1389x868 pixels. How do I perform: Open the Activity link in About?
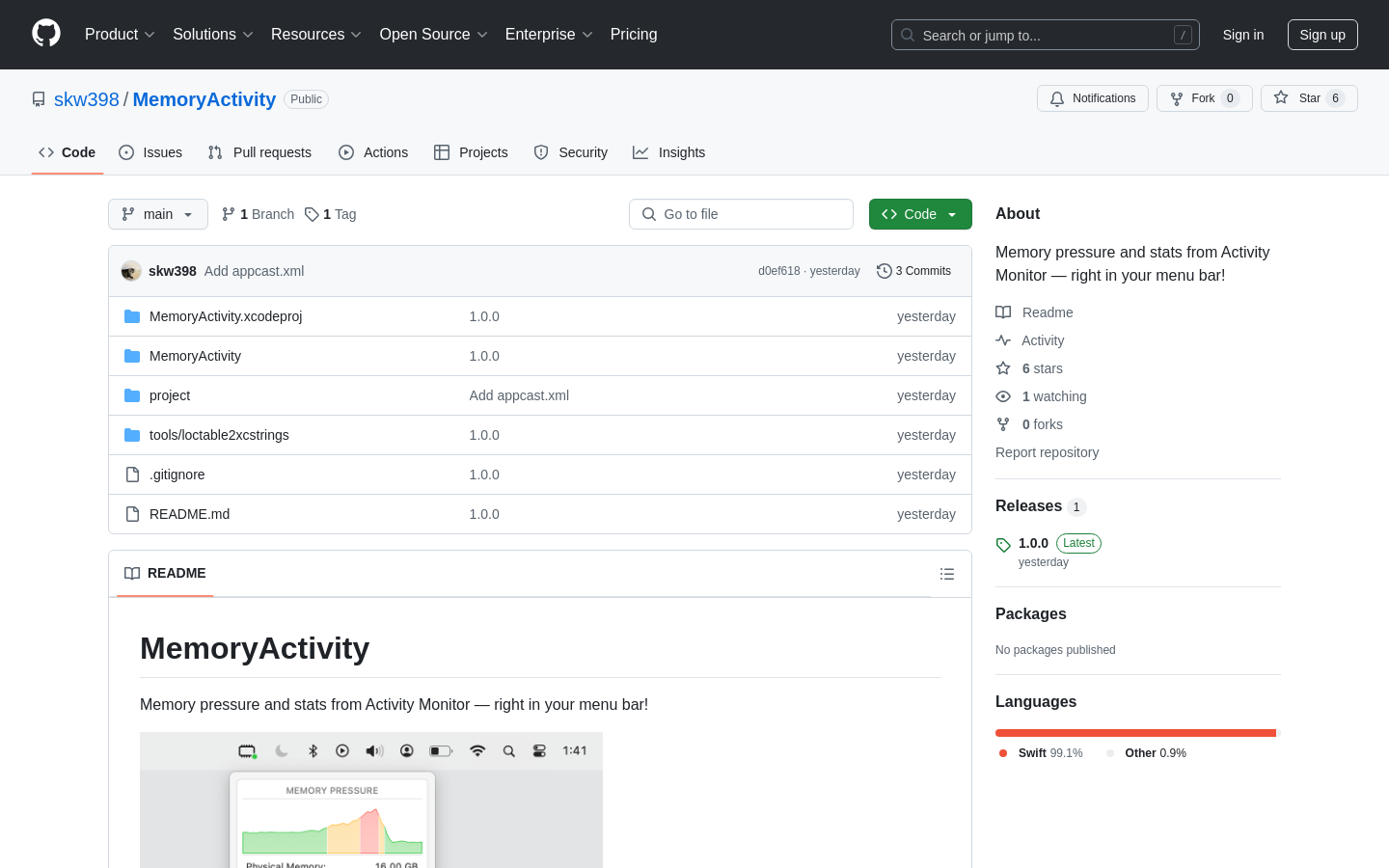pyautogui.click(x=1030, y=340)
